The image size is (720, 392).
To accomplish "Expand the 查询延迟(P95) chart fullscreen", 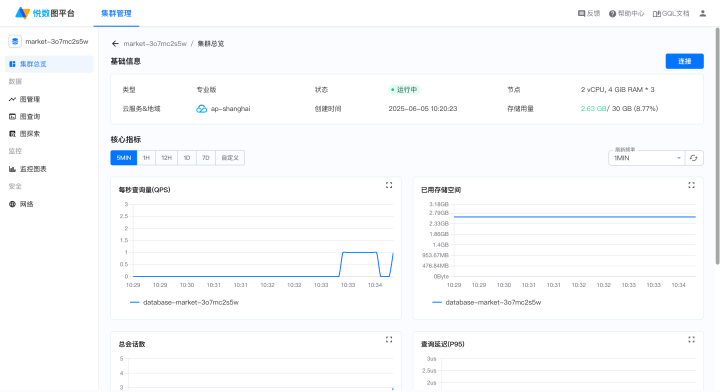I will click(691, 339).
